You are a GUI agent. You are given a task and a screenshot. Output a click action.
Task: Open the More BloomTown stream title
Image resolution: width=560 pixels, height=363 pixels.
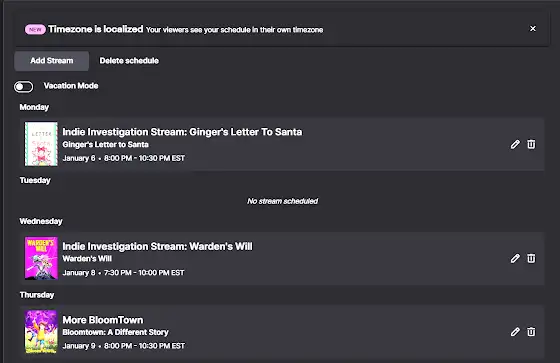pos(103,320)
